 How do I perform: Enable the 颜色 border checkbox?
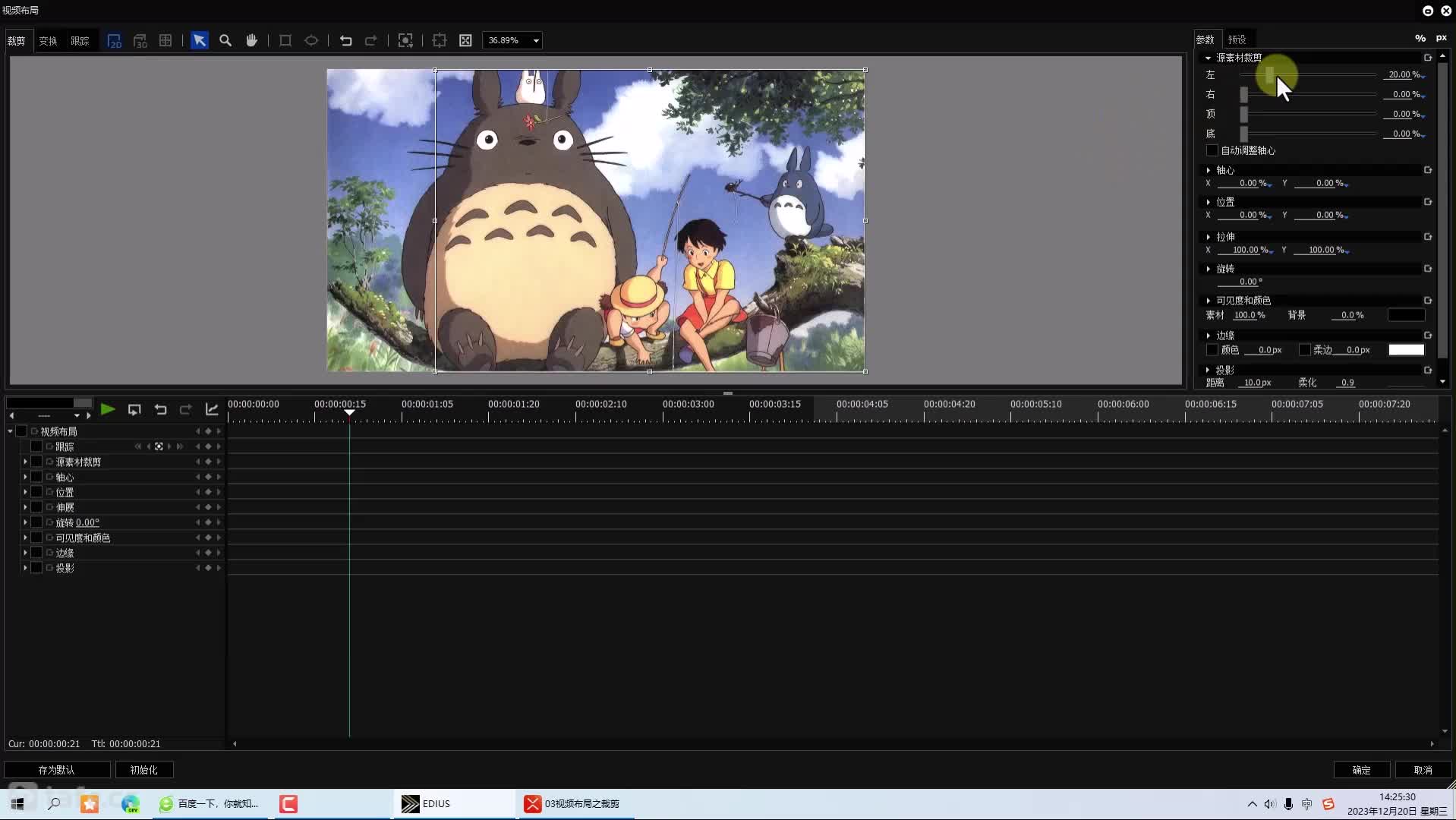pos(1212,350)
